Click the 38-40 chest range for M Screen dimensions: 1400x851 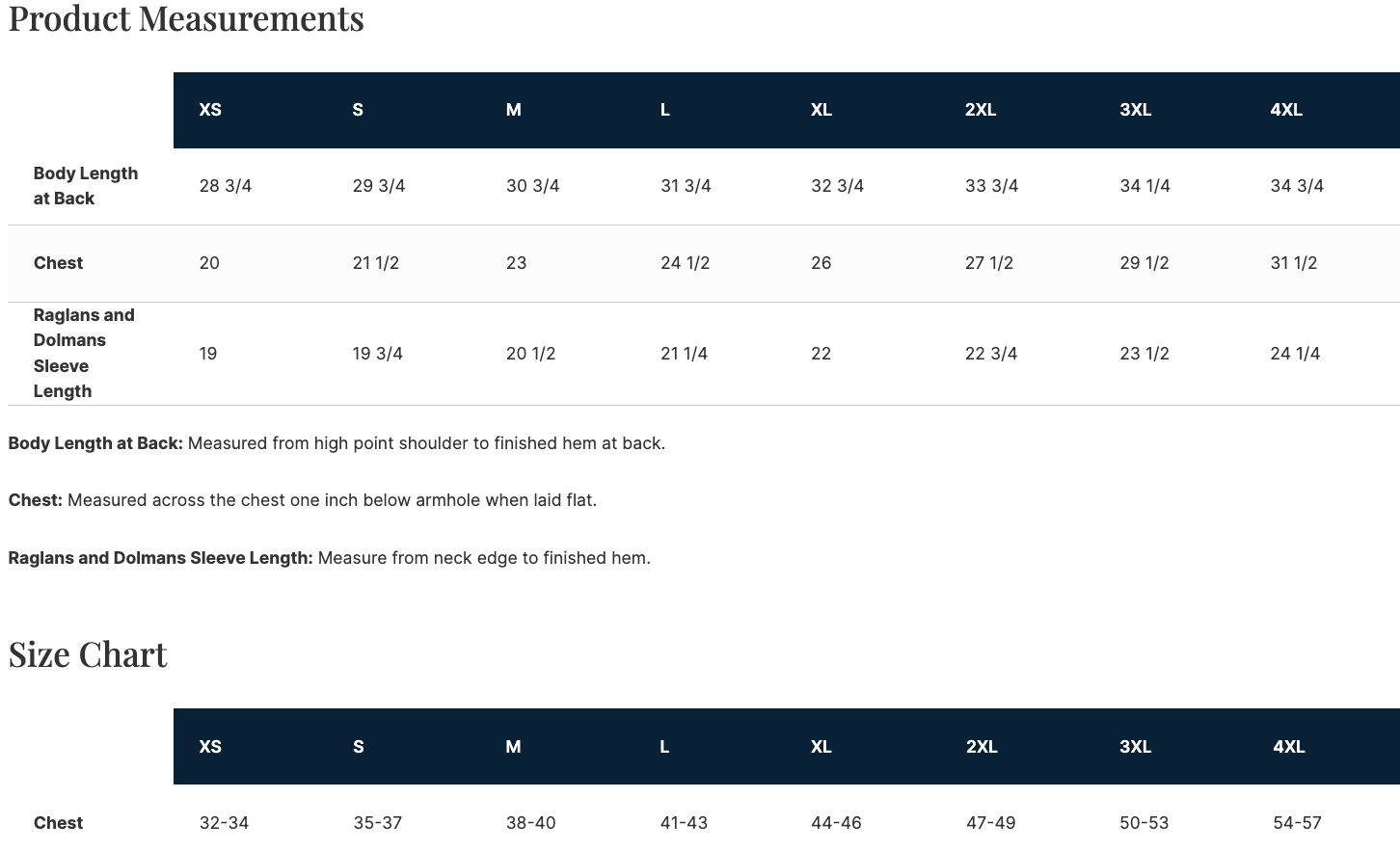(530, 823)
